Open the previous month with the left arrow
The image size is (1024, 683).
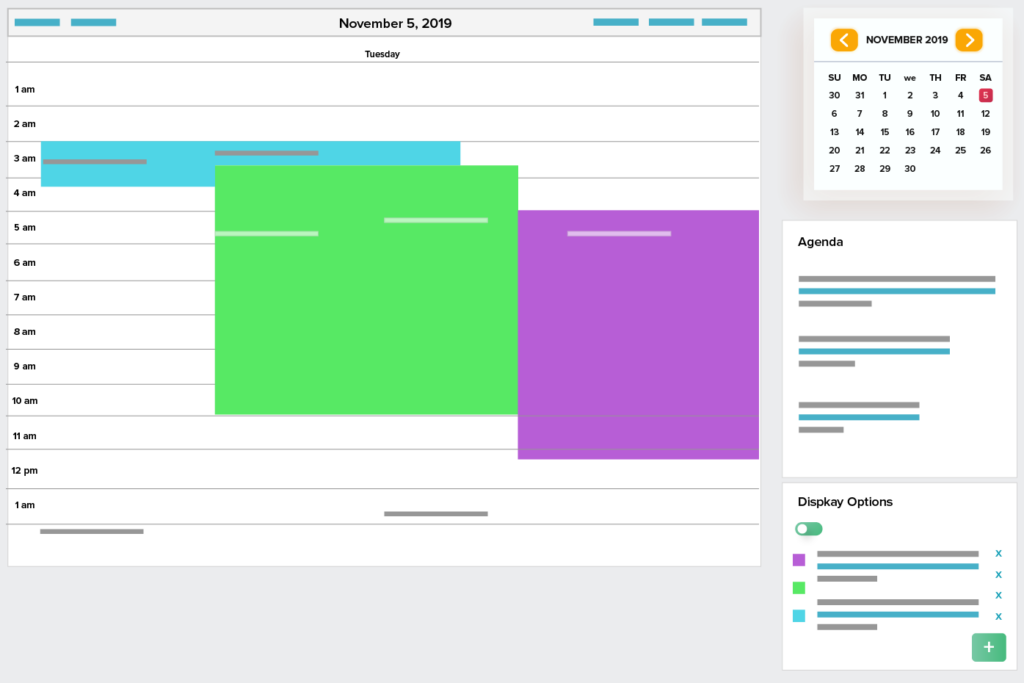click(x=844, y=40)
